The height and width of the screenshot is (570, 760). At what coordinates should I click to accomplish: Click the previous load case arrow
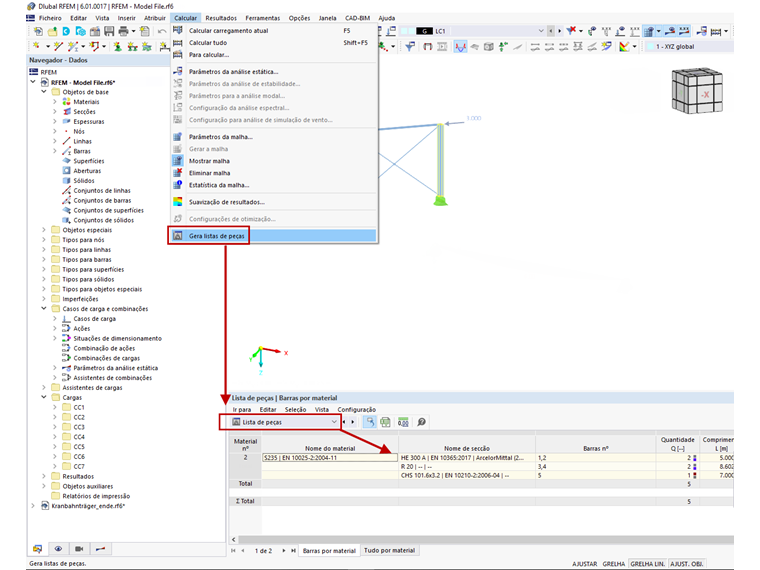pyautogui.click(x=551, y=31)
